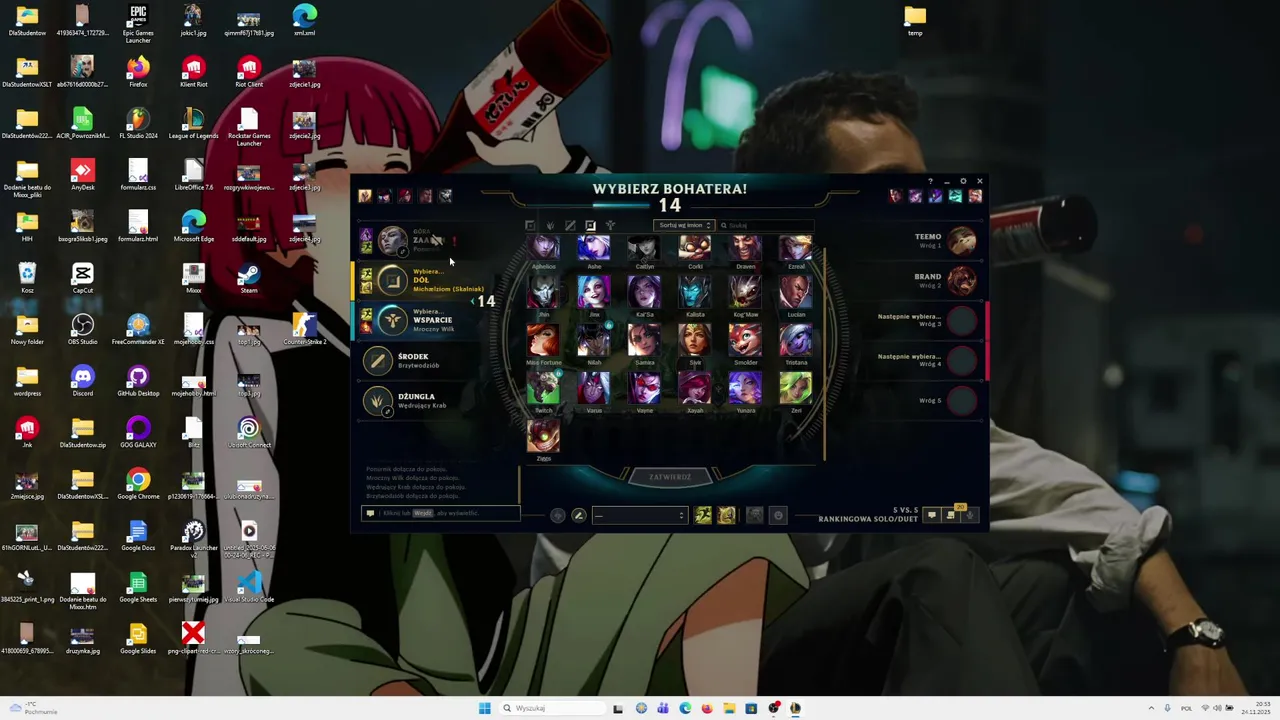This screenshot has width=1280, height=720.
Task: Toggle the bottom lane role filter
Action: coord(590,226)
